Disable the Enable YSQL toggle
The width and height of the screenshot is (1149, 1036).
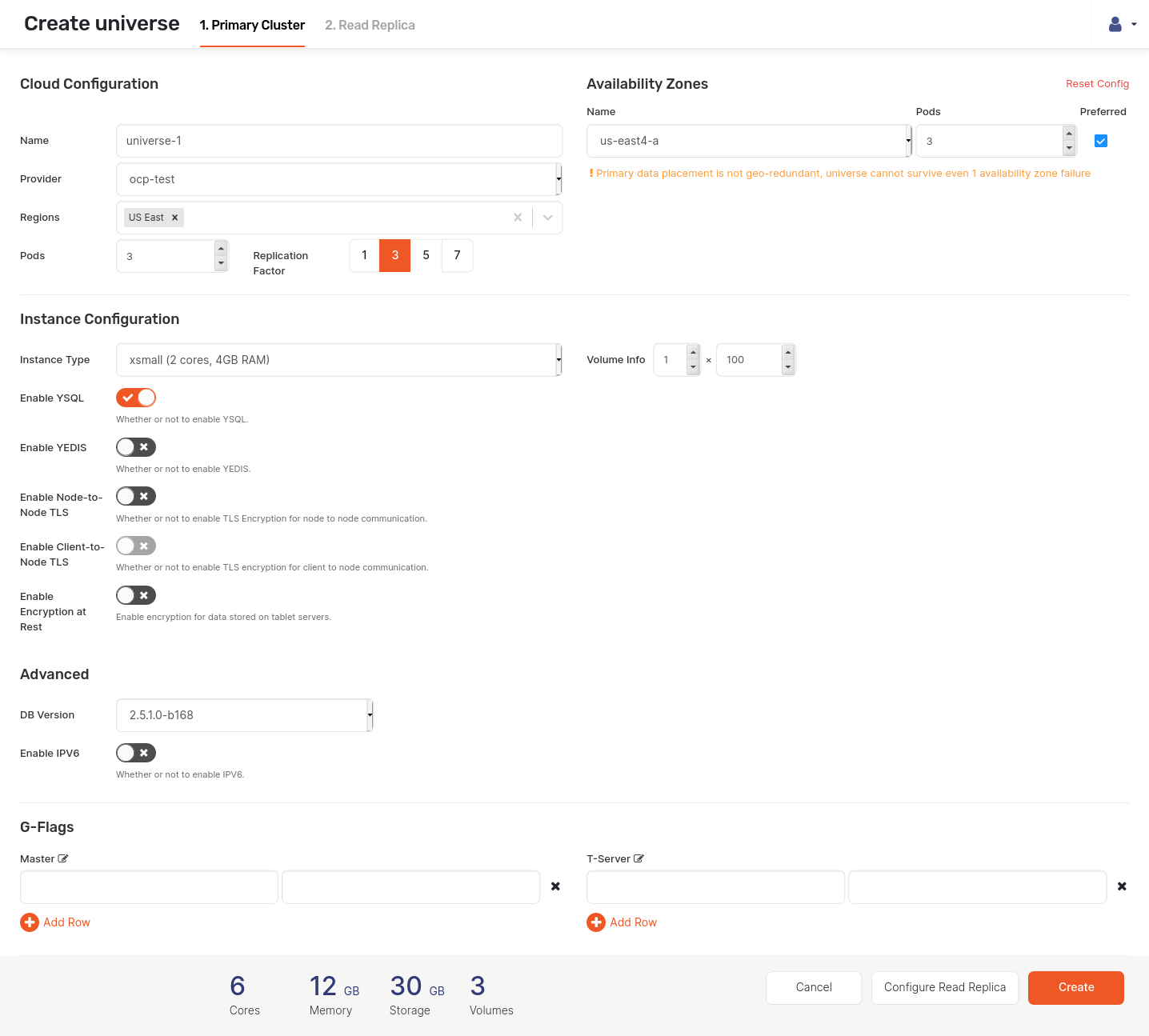pyautogui.click(x=136, y=398)
